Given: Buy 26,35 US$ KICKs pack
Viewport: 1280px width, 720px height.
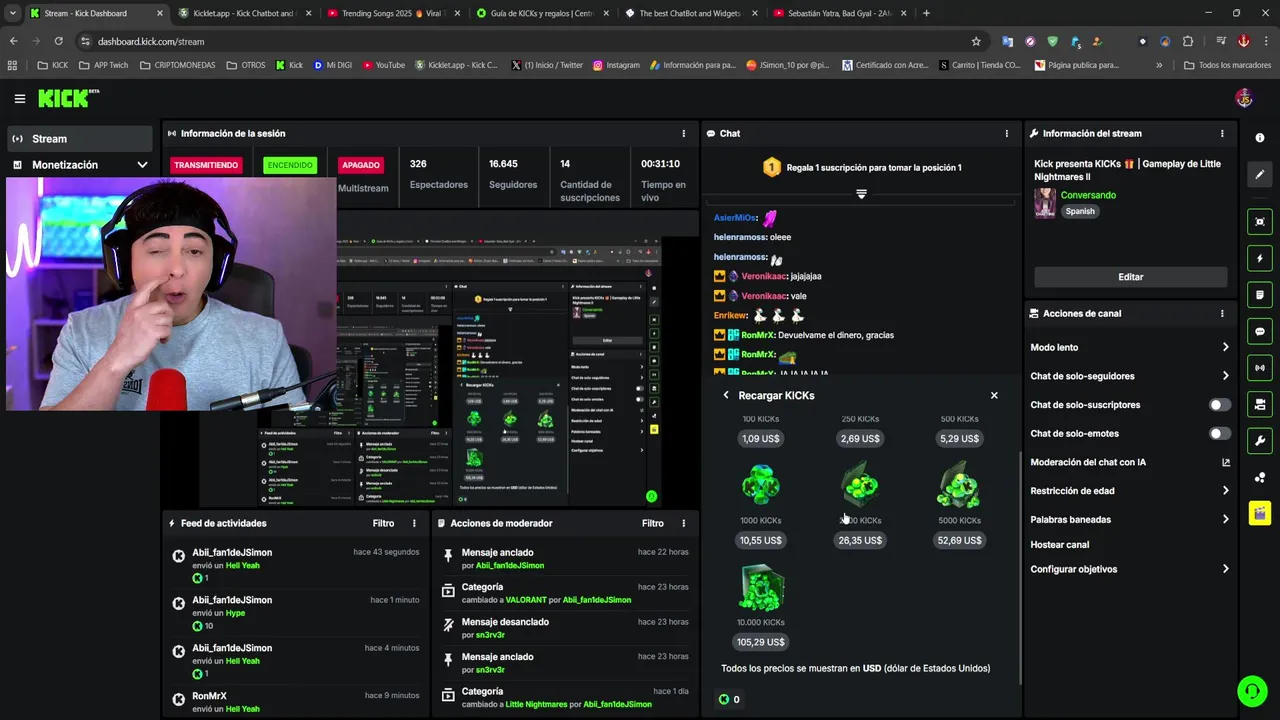Looking at the screenshot, I should pyautogui.click(x=860, y=540).
